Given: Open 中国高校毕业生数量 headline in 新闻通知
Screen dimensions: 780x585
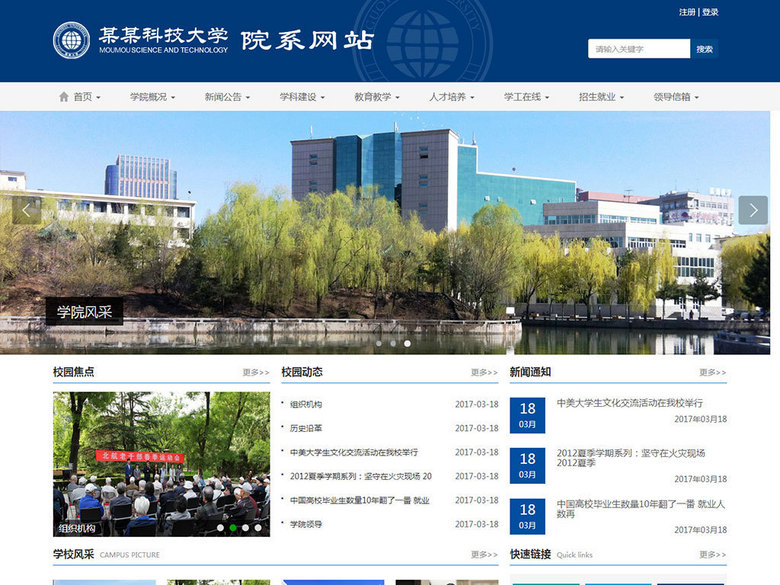Looking at the screenshot, I should coord(640,508).
